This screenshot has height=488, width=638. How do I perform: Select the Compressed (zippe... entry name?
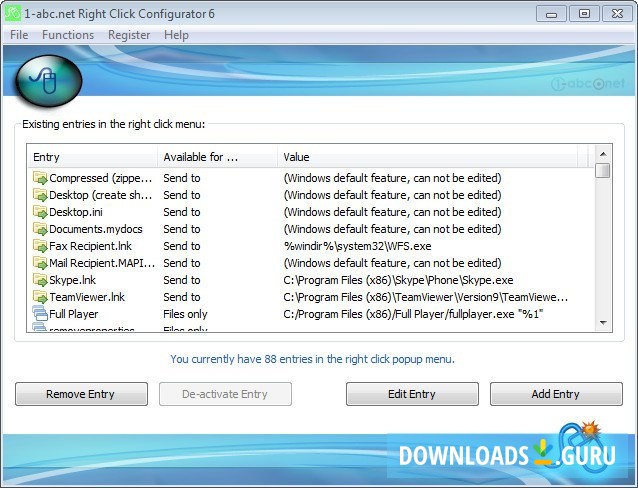(101, 178)
